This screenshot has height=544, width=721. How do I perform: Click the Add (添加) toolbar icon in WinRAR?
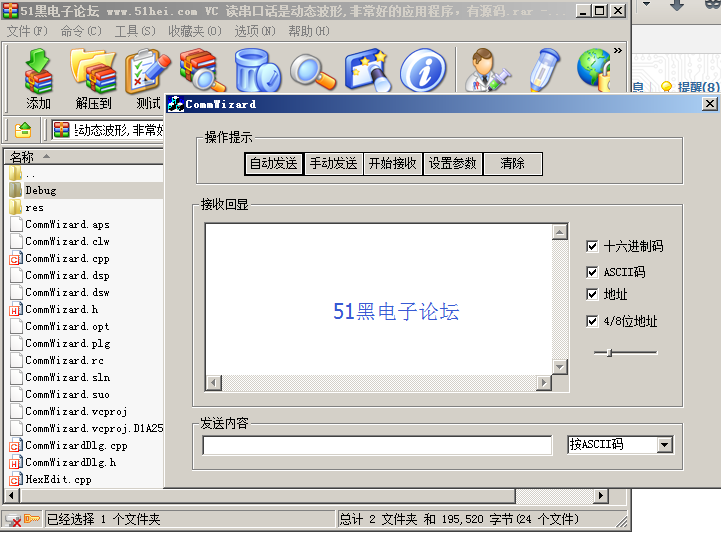click(x=38, y=70)
